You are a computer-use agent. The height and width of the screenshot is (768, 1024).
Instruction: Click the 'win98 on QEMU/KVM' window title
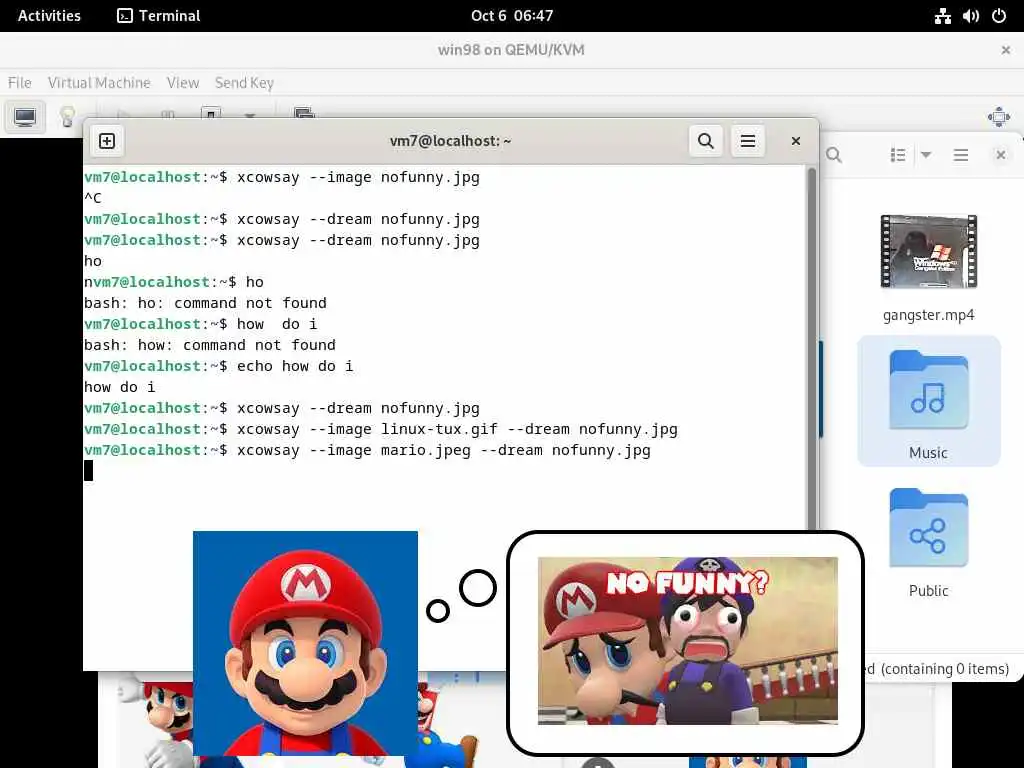coord(511,50)
